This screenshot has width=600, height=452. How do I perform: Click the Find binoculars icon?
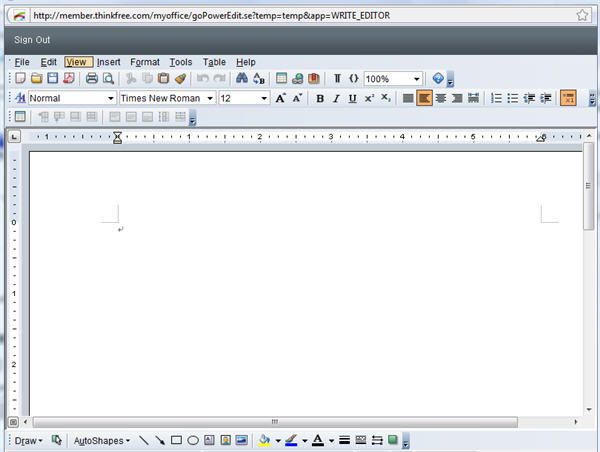pyautogui.click(x=242, y=79)
